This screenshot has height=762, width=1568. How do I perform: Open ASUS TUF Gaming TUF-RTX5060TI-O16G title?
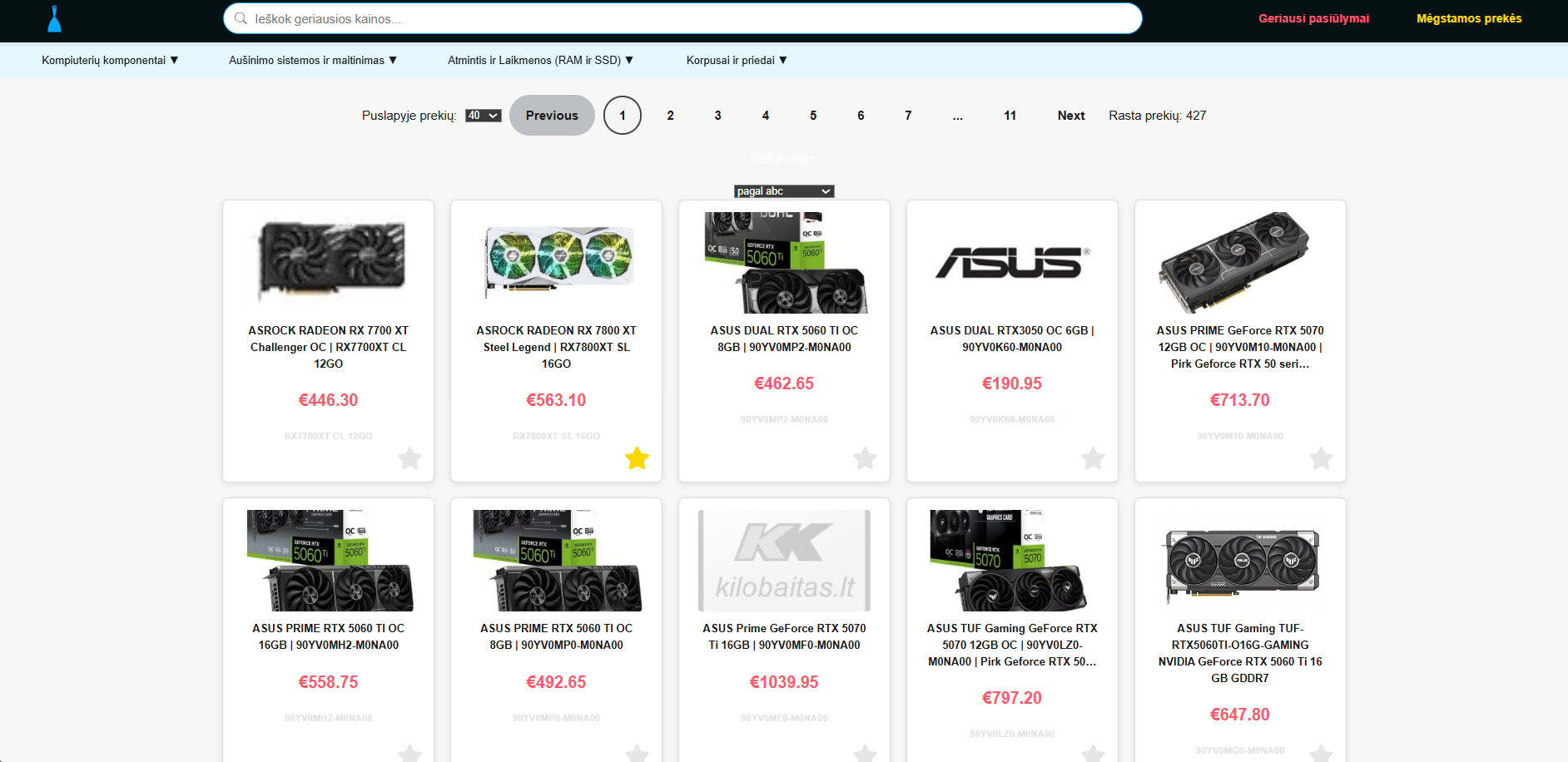1240,653
